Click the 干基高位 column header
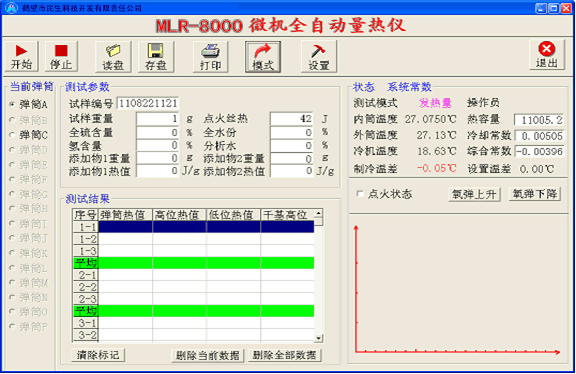Viewport: 576px width, 374px height. click(x=287, y=215)
